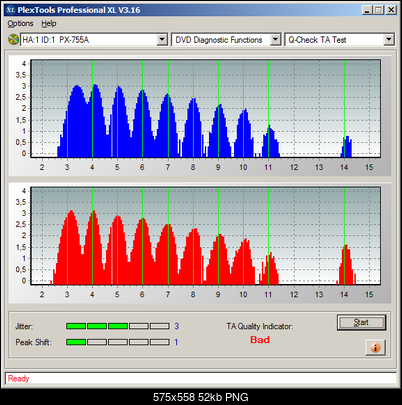
Task: Click the Bad quality result text
Action: click(260, 340)
